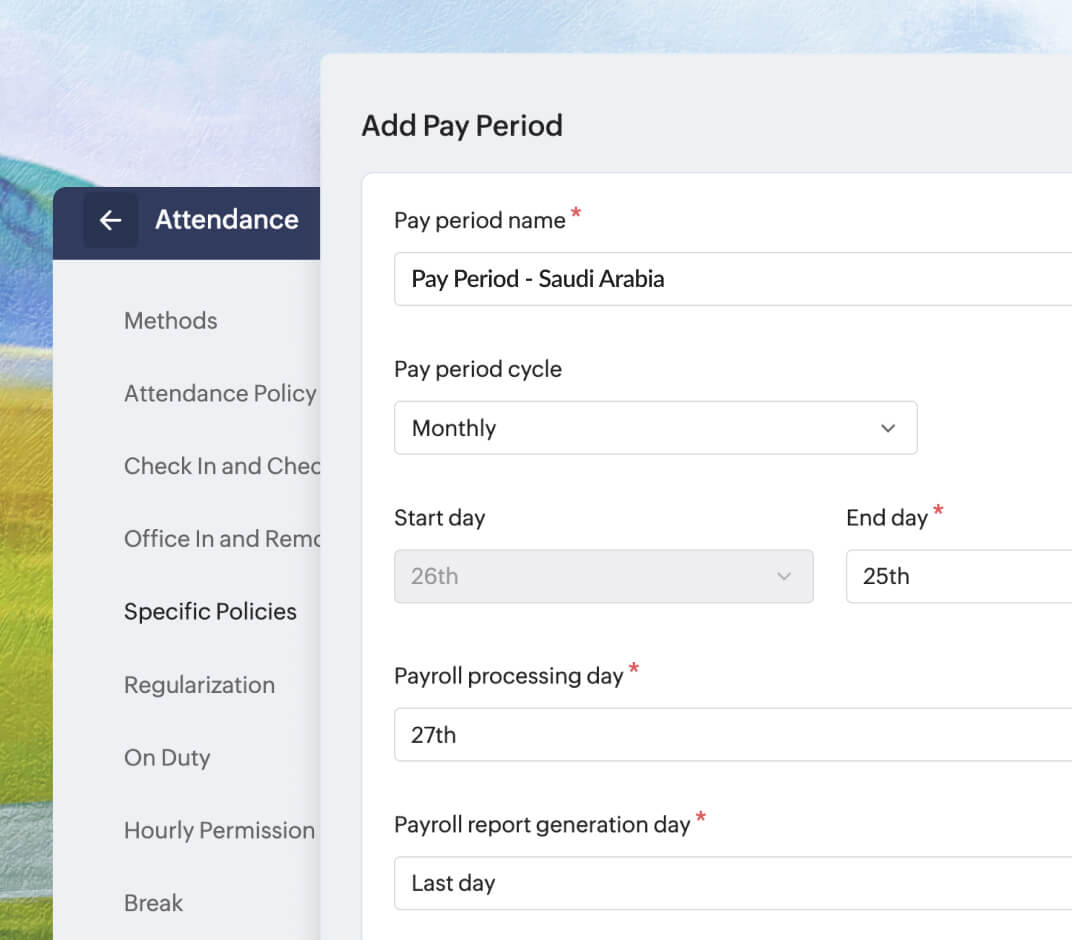Open the disabled Start day dropdown
The image size is (1072, 940).
pyautogui.click(x=604, y=576)
